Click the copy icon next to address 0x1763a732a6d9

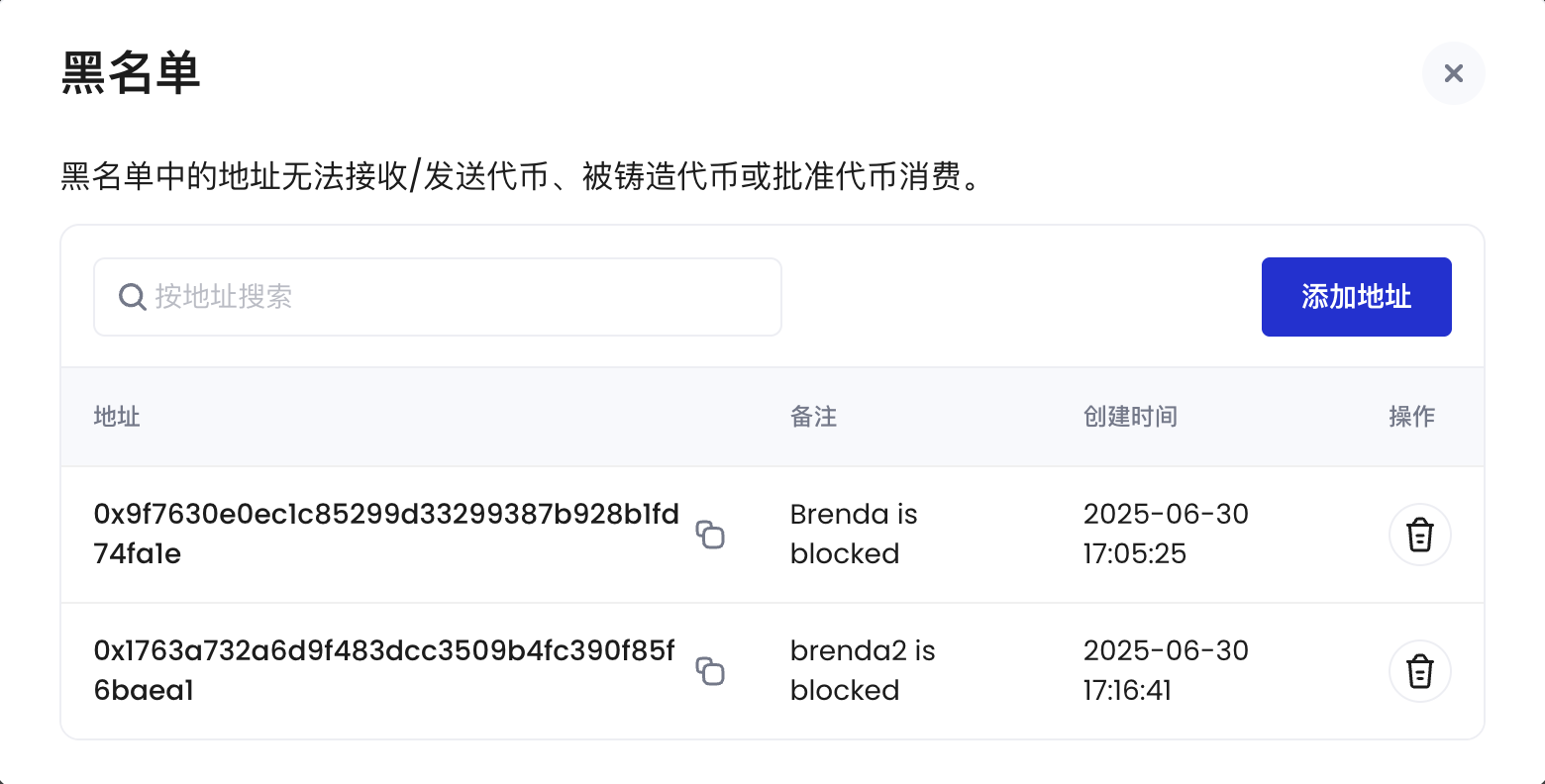tap(711, 671)
